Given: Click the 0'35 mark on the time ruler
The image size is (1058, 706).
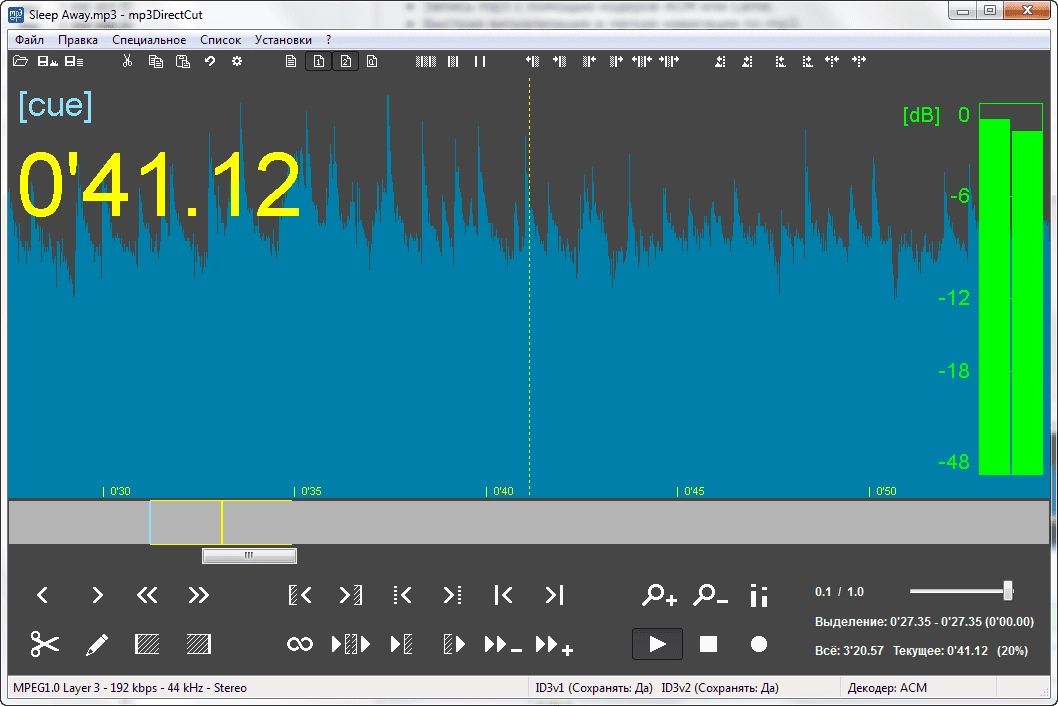Looking at the screenshot, I should (x=308, y=491).
